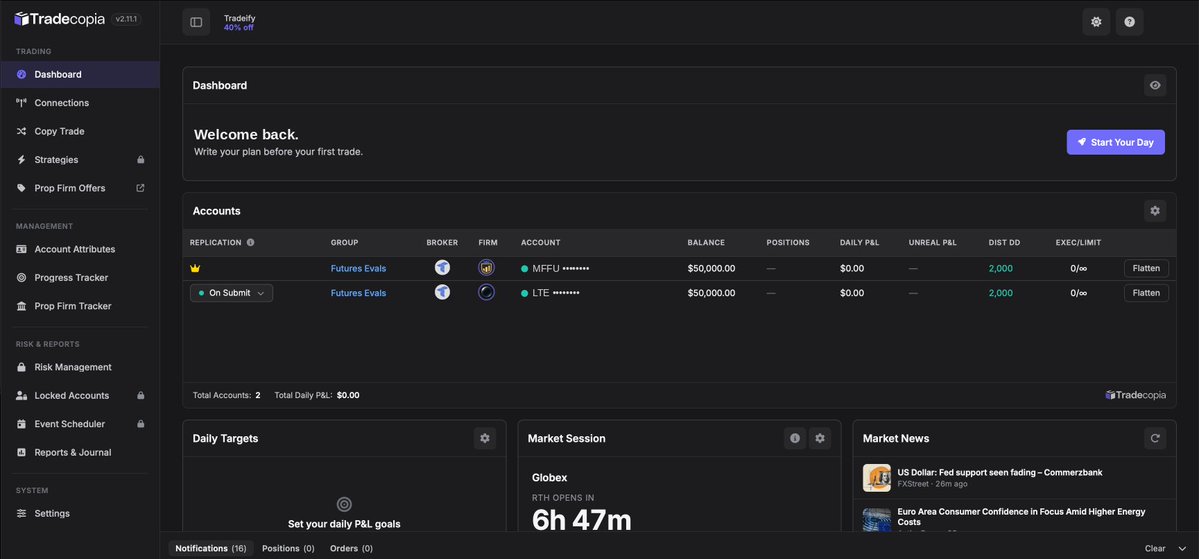The image size is (1199, 559).
Task: Open Prop Firm Tracker page
Action: click(x=80, y=306)
